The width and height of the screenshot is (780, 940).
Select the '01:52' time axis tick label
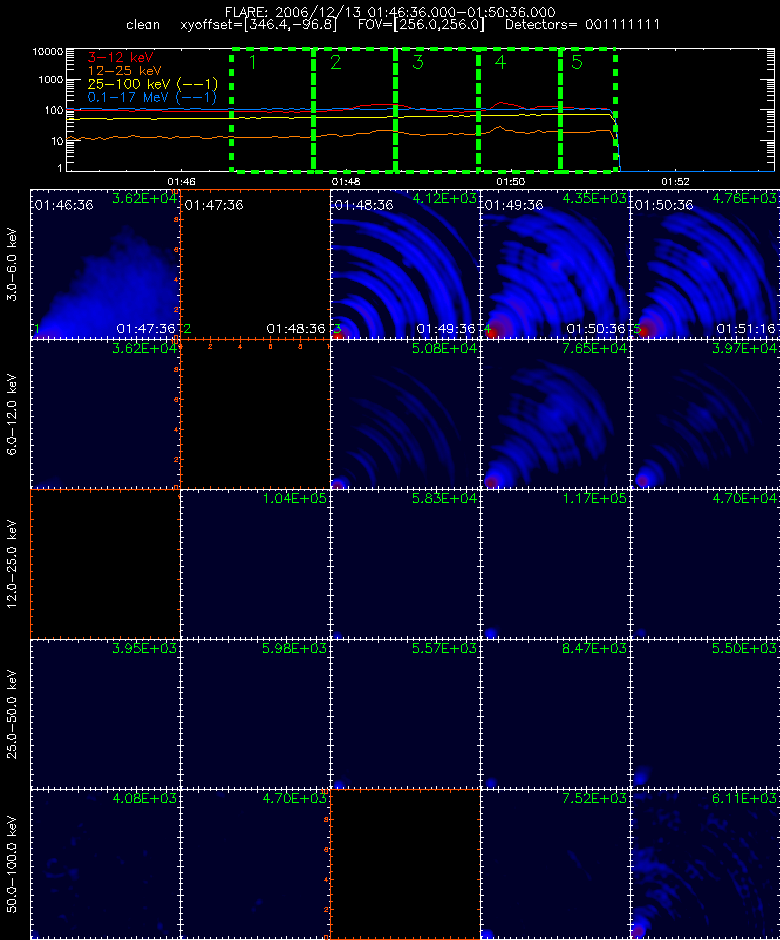(676, 181)
